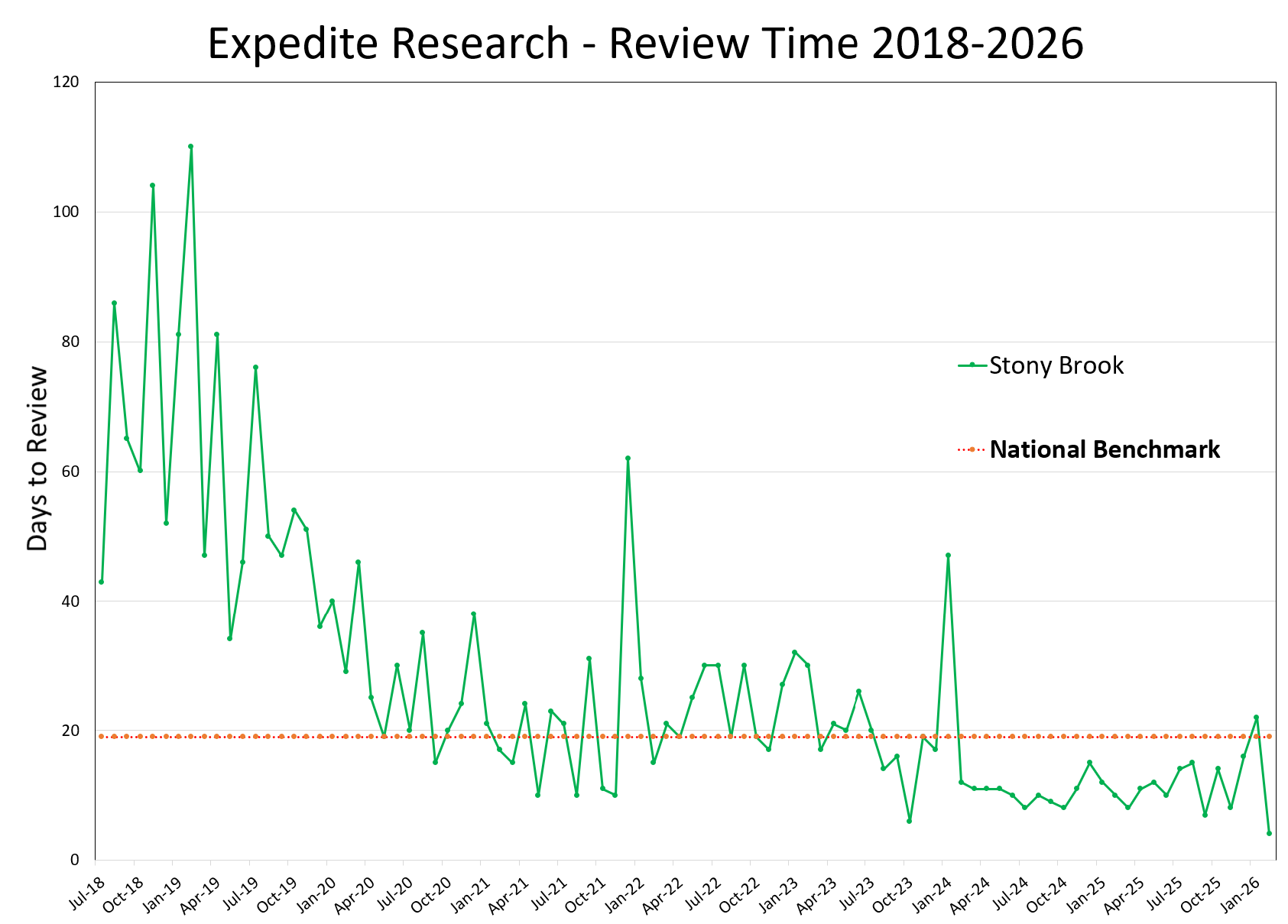Select the Days to Review axis title

point(38,459)
